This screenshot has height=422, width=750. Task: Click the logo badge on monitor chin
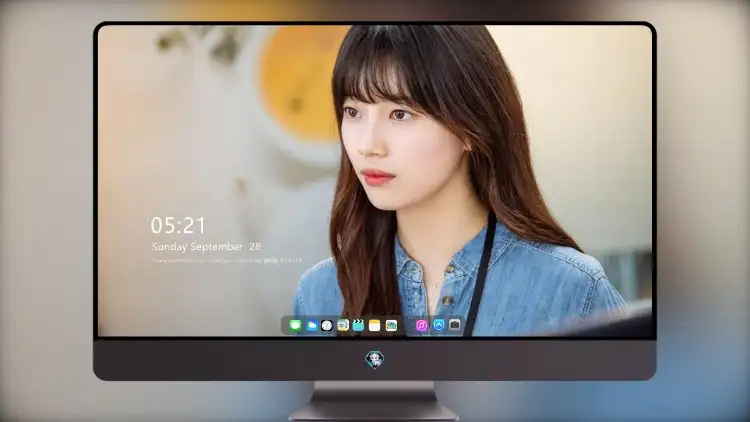tap(375, 359)
